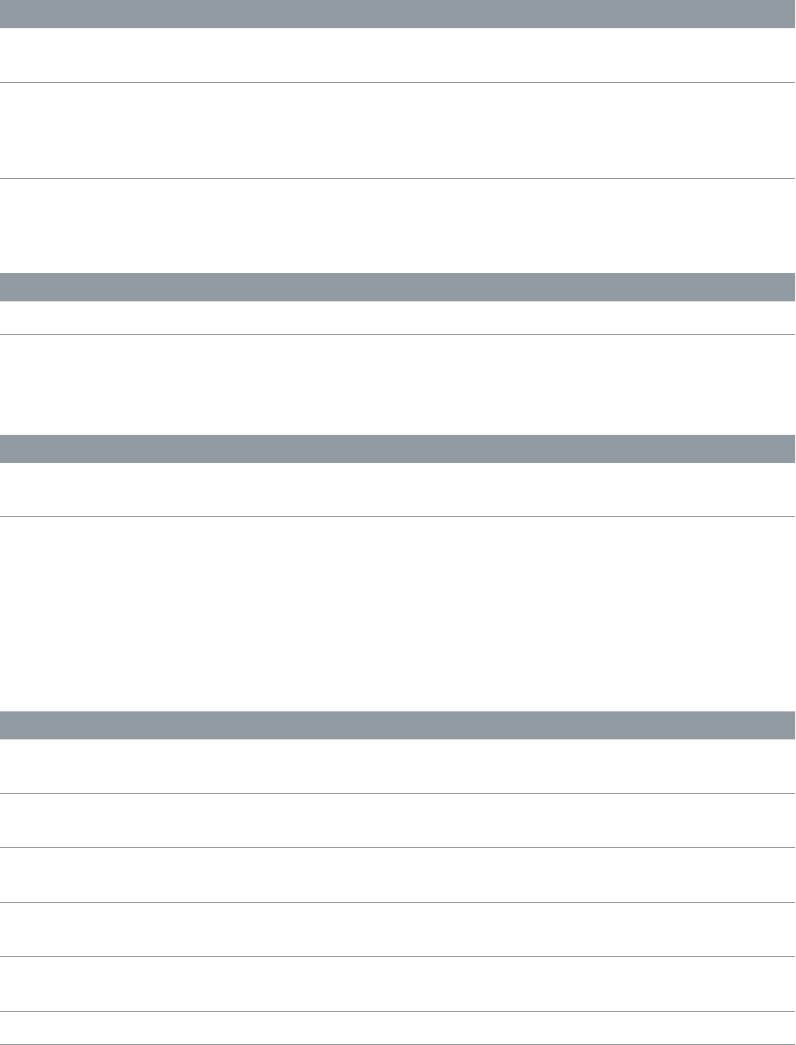The height and width of the screenshot is (1045, 796).
Task: Select second blank row in fourth section
Action: point(398,821)
